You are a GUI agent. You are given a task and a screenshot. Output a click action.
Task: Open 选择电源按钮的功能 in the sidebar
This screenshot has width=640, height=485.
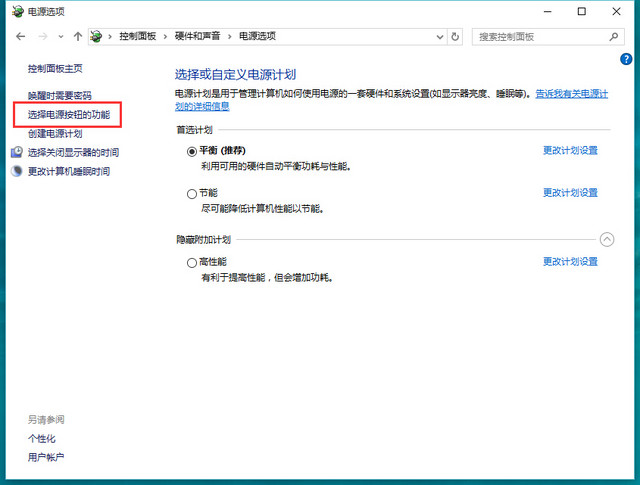(69, 115)
